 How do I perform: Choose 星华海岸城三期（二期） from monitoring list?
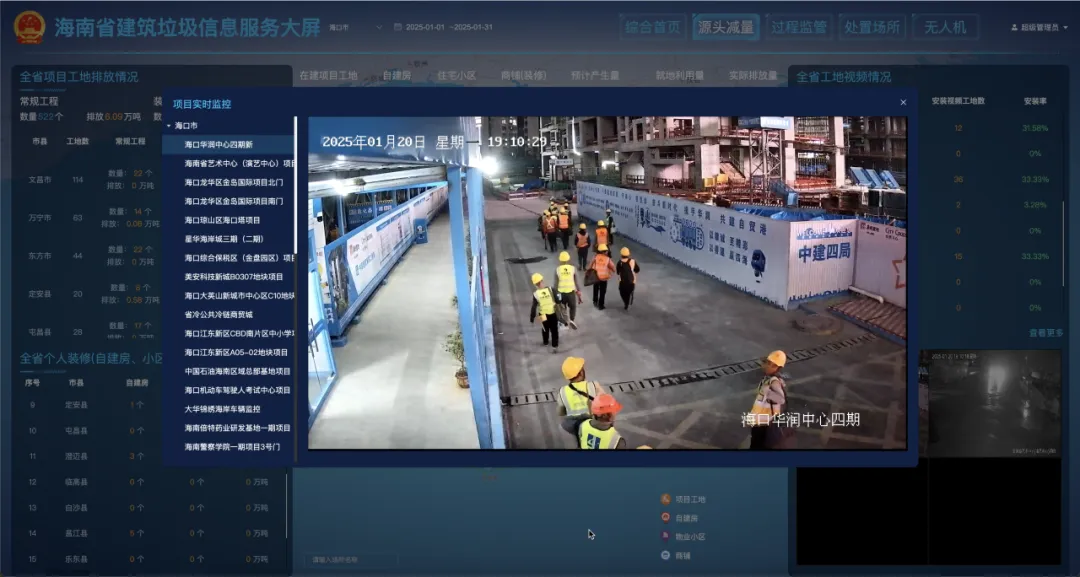pos(224,239)
